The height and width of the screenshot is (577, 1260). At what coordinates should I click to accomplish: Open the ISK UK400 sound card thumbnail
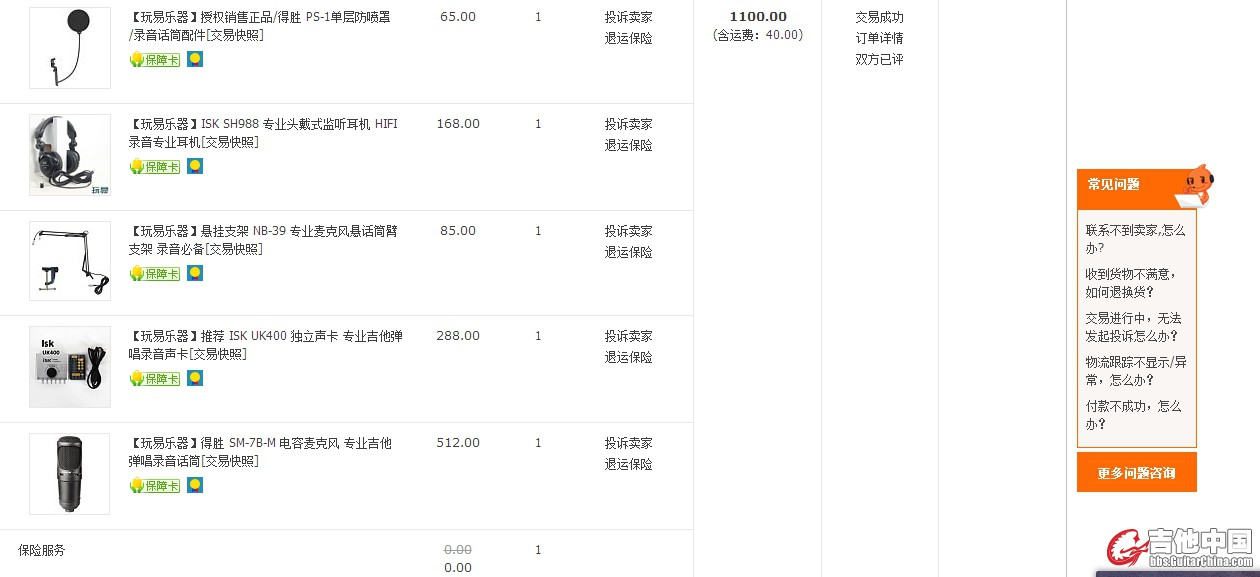(70, 367)
